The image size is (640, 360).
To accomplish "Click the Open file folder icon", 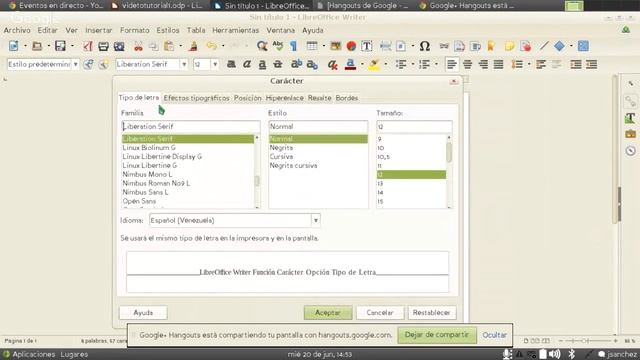I will [37, 46].
